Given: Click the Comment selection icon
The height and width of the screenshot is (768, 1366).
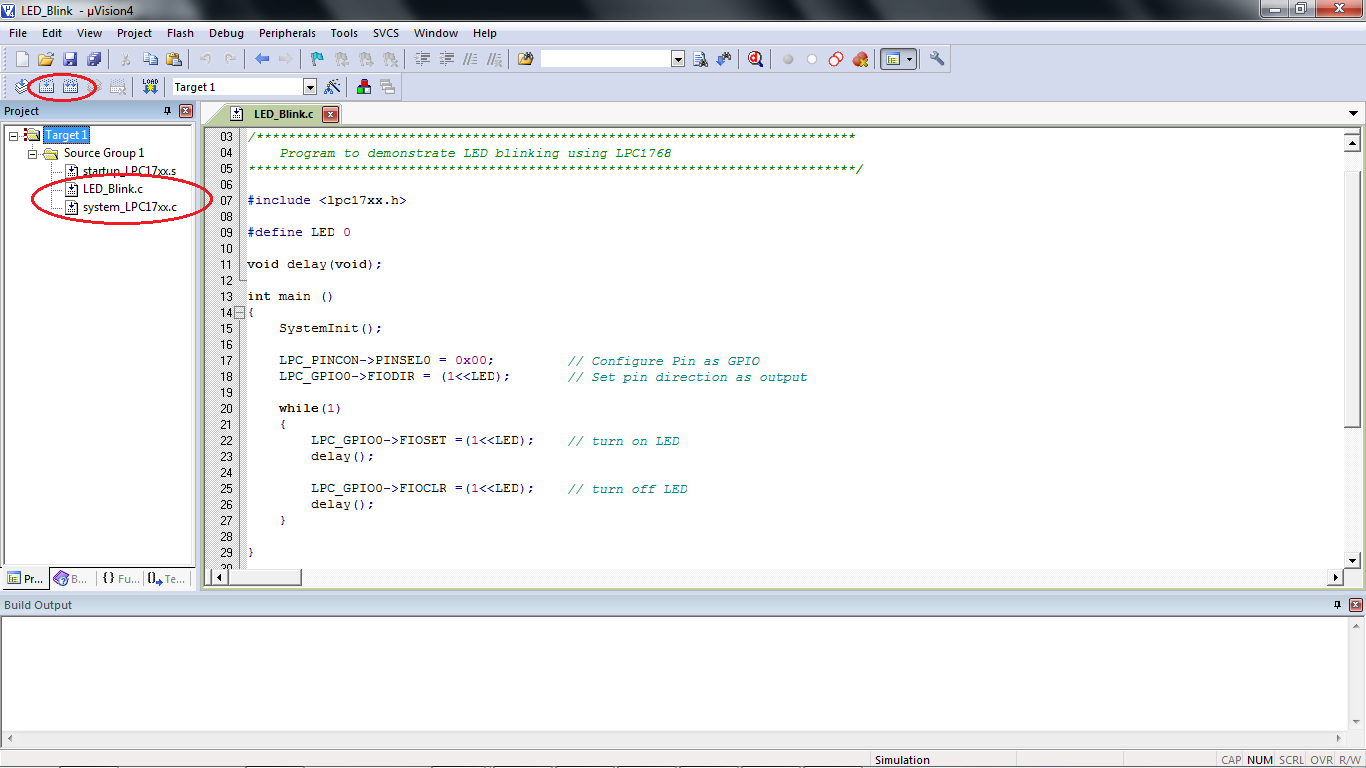Looking at the screenshot, I should tap(471, 59).
